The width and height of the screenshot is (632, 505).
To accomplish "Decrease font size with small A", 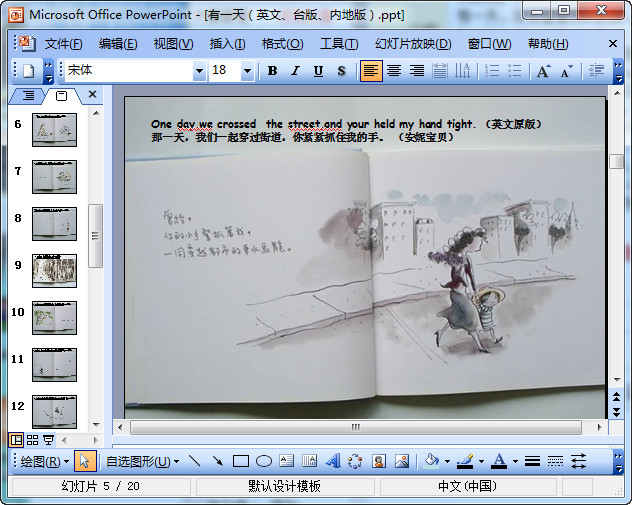I will 566,71.
